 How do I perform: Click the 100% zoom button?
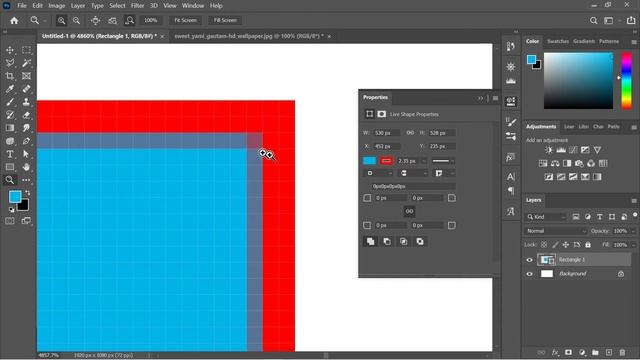151,20
